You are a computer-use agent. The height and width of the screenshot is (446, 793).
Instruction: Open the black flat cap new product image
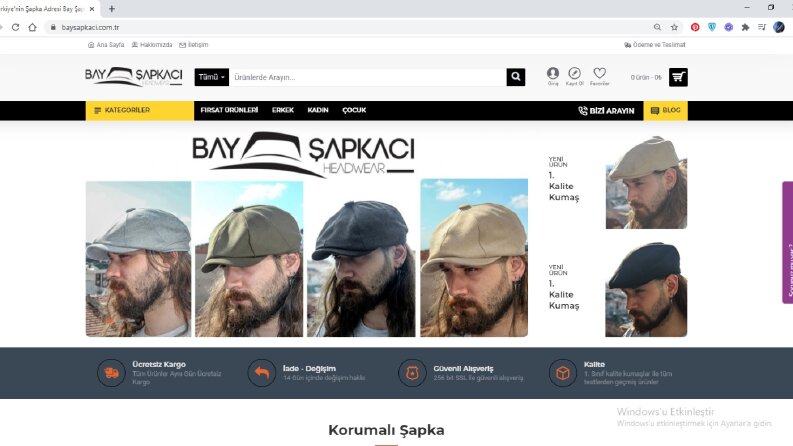click(x=646, y=290)
